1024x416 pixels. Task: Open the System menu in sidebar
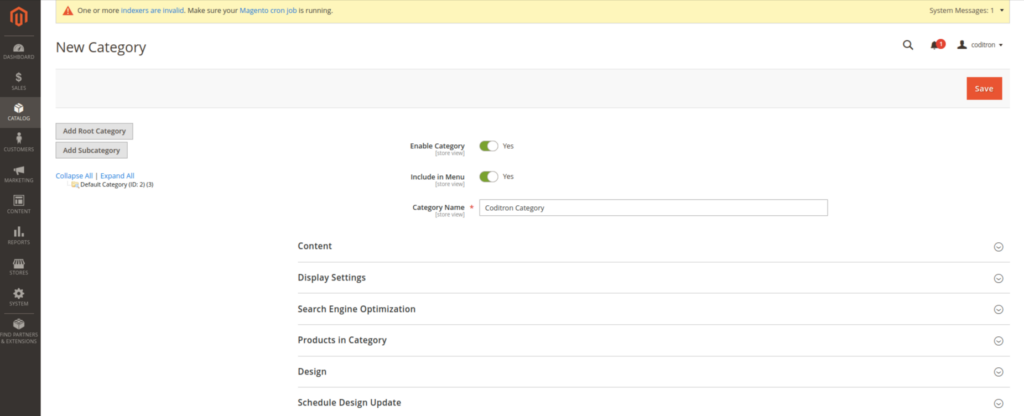click(20, 297)
